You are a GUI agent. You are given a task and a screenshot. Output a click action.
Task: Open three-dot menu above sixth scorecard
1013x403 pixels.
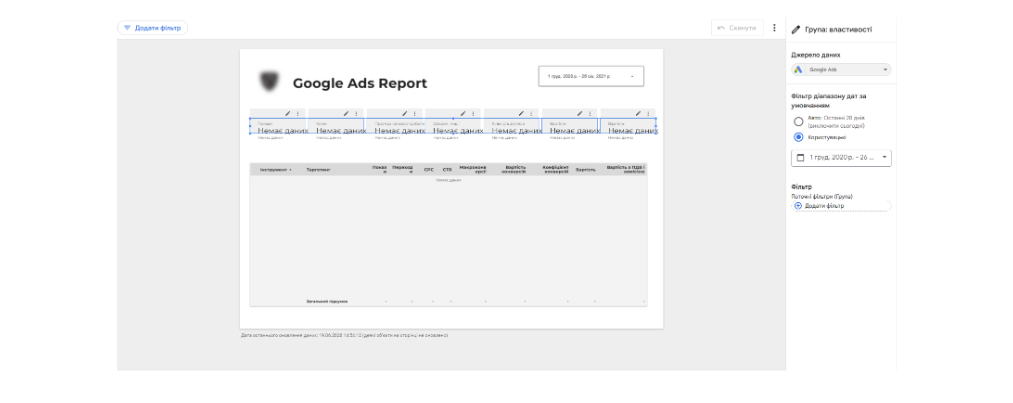590,114
